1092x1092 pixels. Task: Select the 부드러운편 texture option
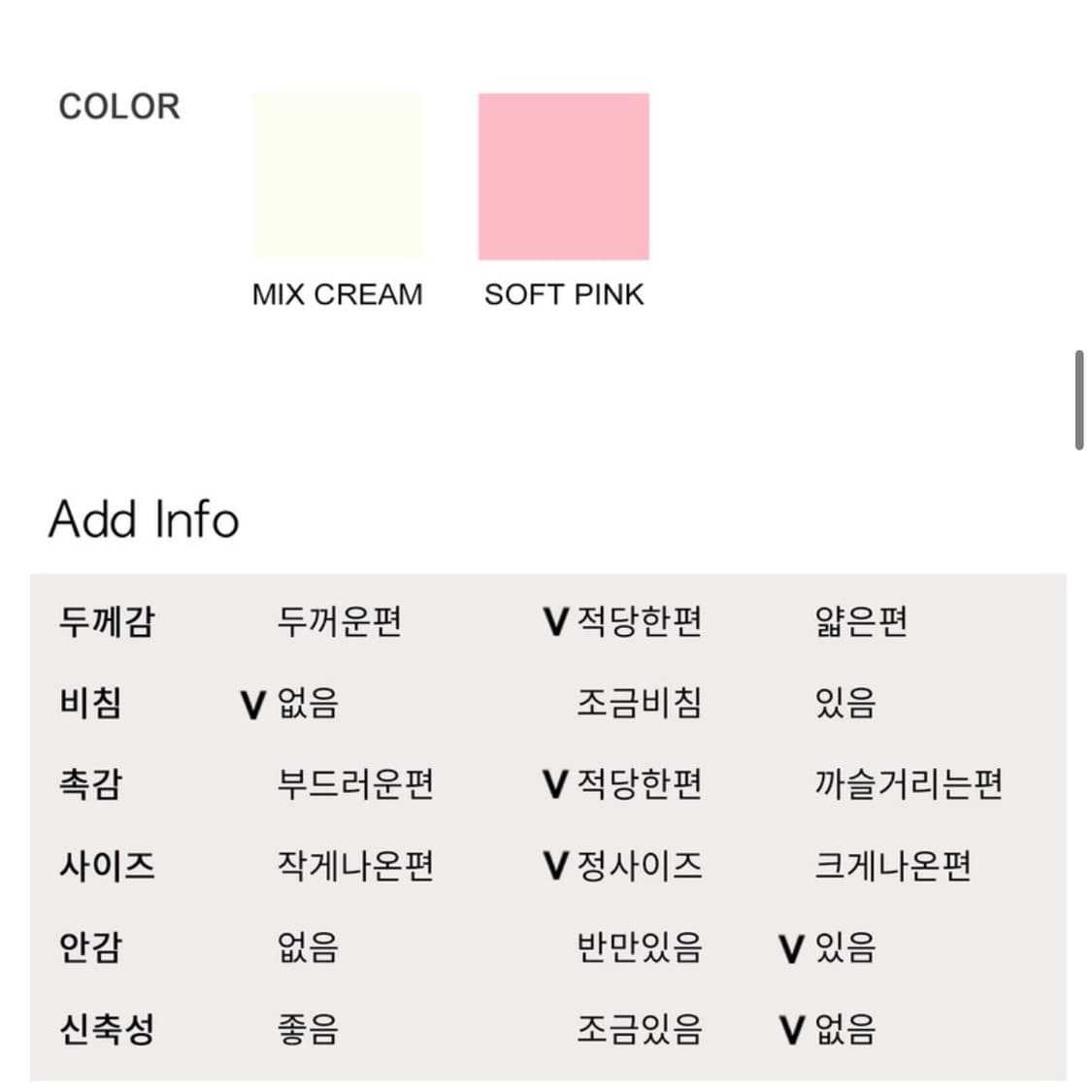coord(354,784)
